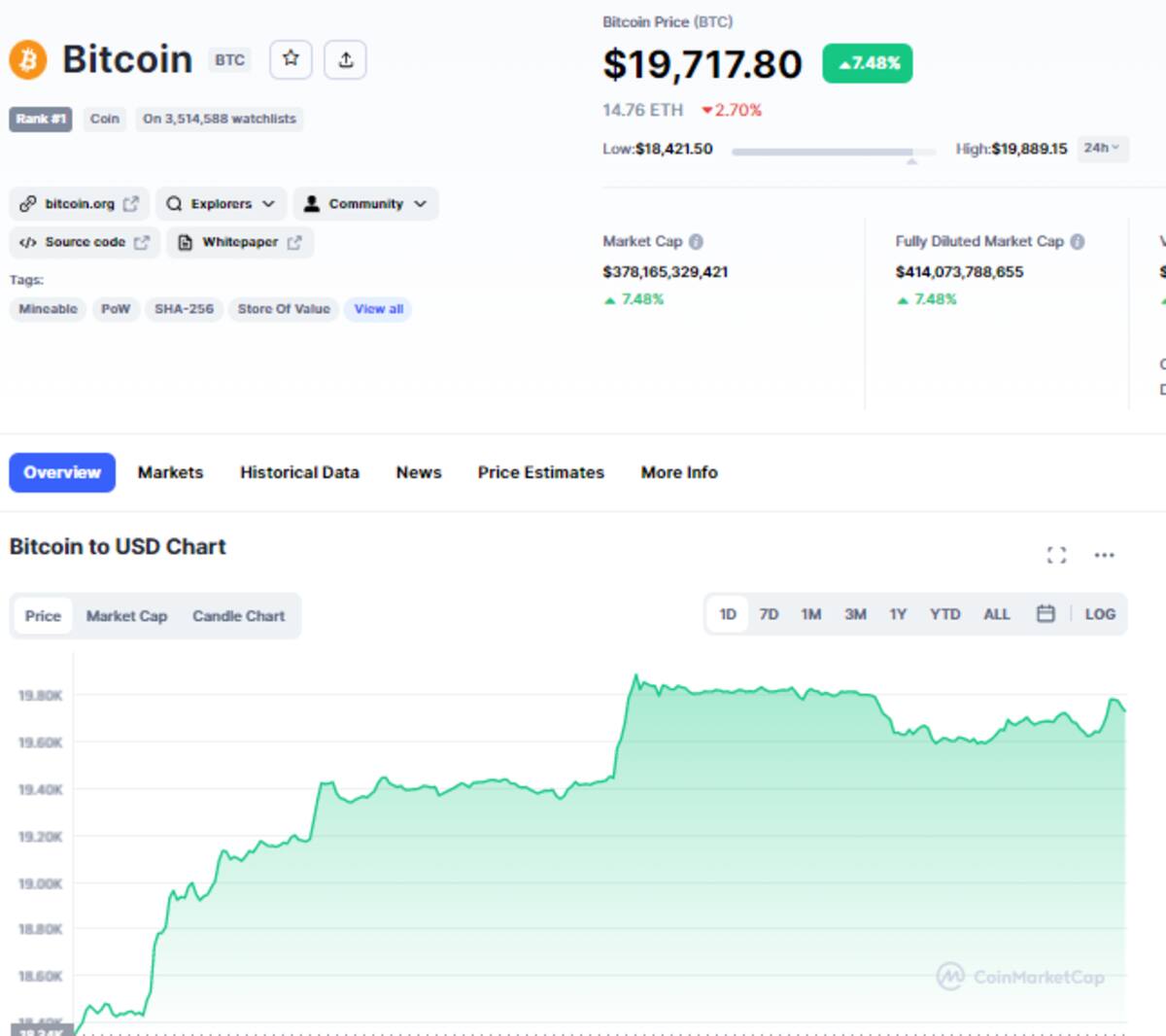Click external-link icon next to Whitepaper

[294, 242]
